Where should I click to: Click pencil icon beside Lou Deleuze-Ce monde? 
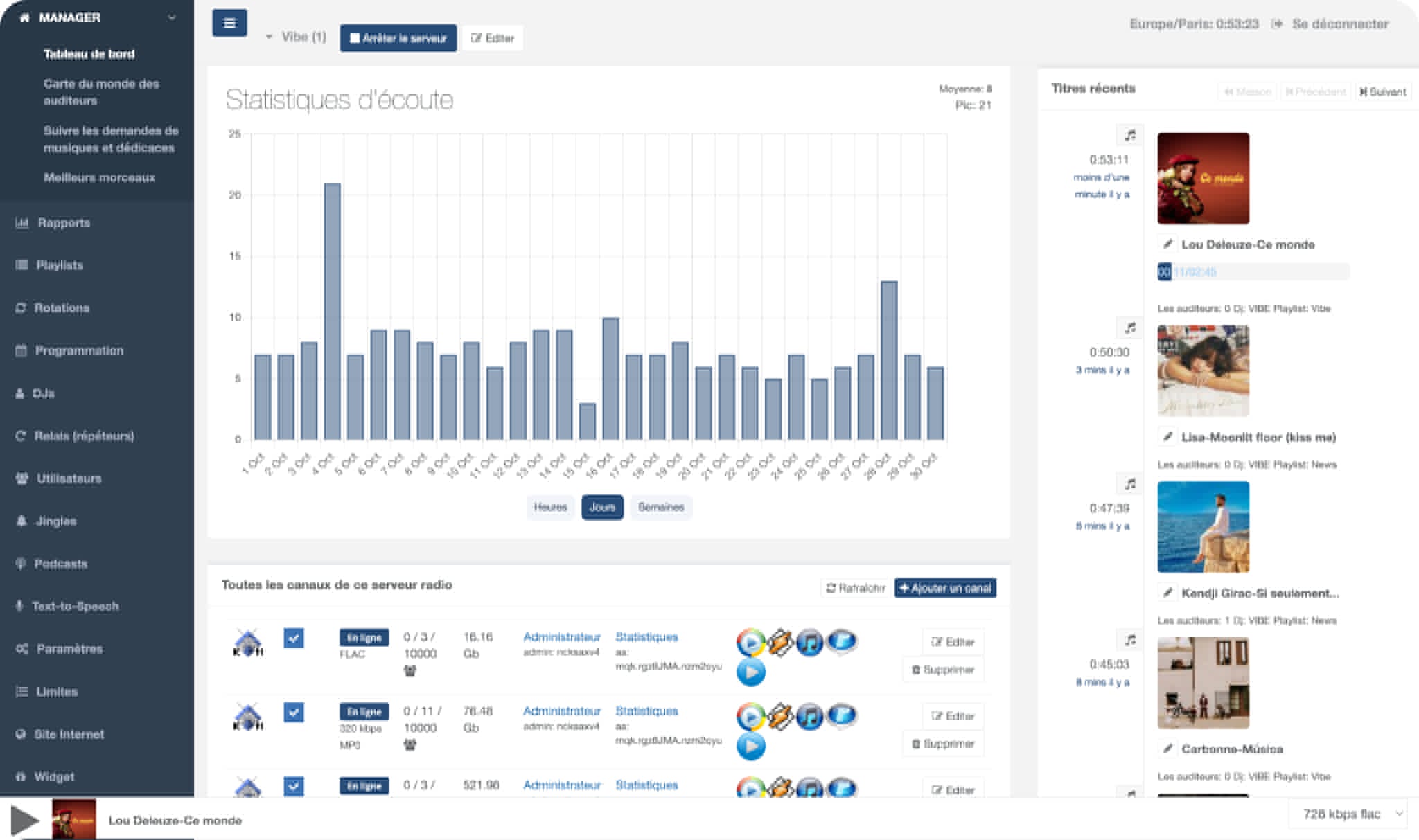(1167, 244)
